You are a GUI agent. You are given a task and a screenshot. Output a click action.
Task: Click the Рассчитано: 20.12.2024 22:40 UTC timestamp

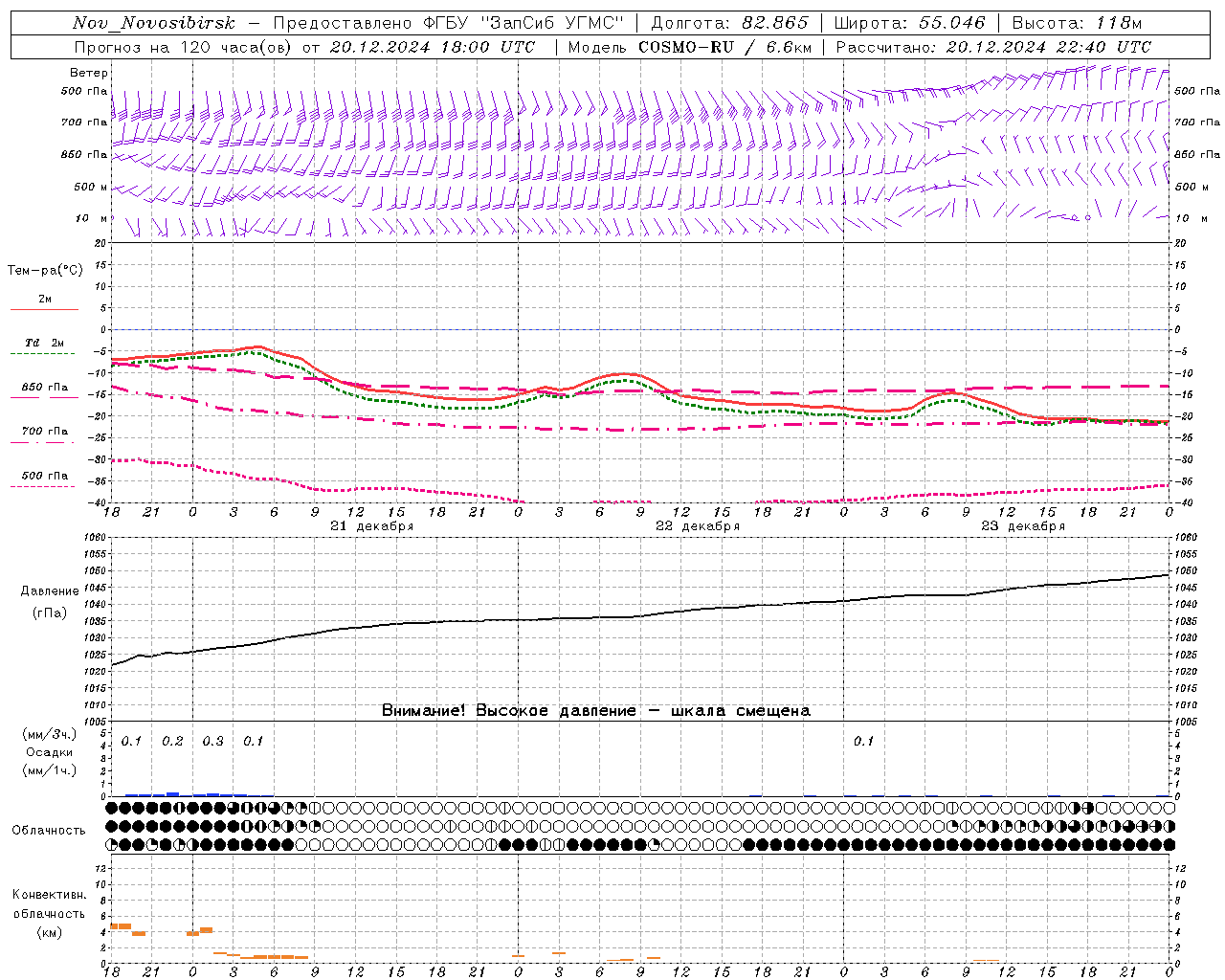click(993, 47)
